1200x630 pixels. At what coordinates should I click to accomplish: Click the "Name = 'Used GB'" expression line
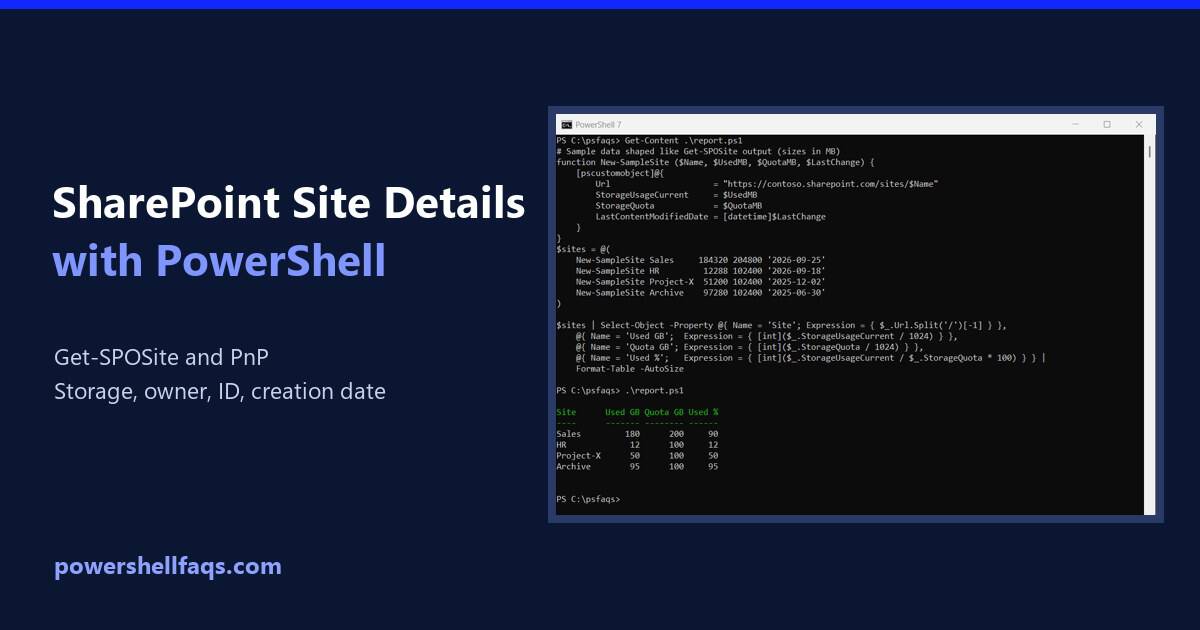point(764,336)
